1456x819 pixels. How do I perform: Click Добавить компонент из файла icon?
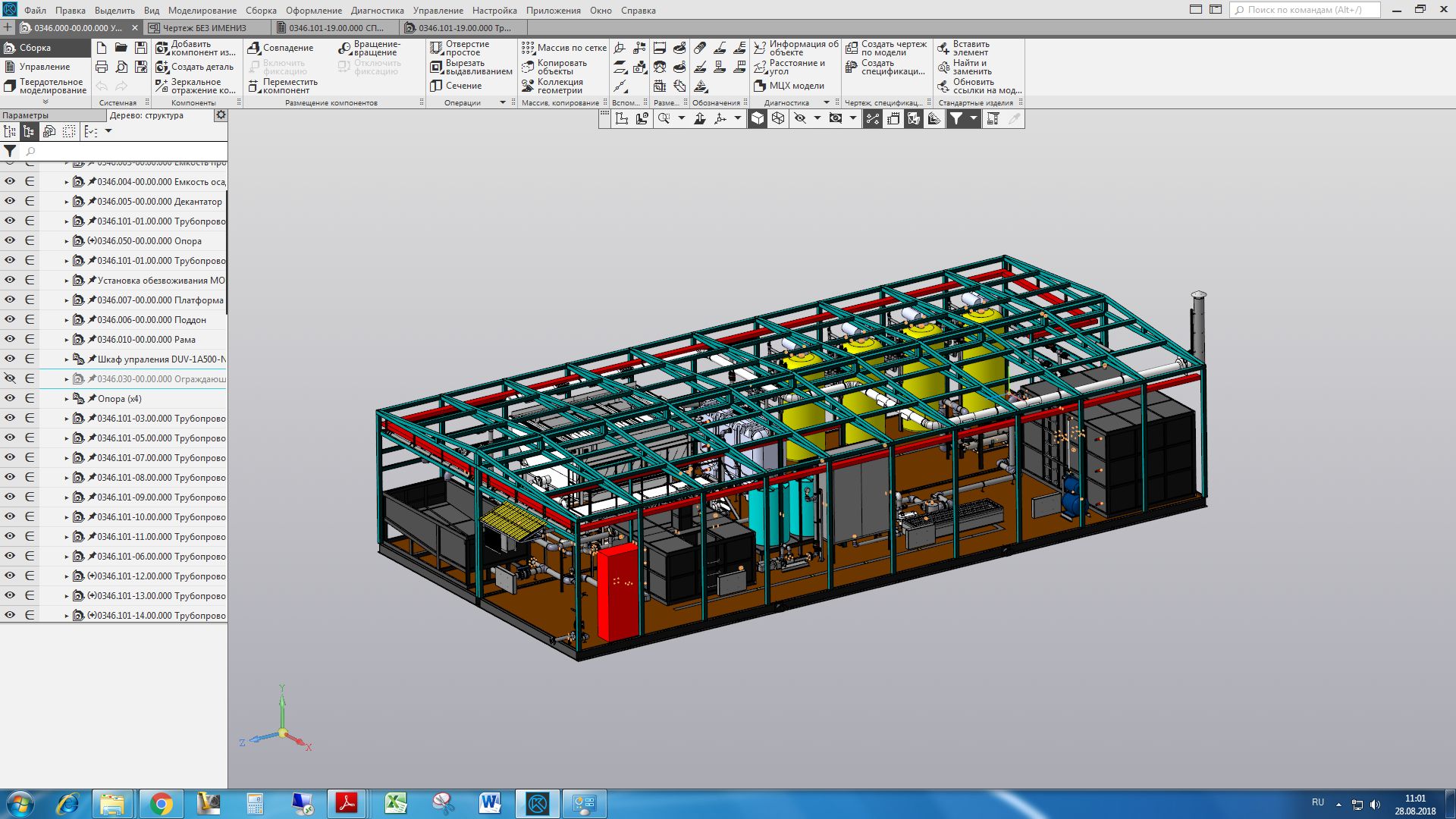(x=162, y=48)
